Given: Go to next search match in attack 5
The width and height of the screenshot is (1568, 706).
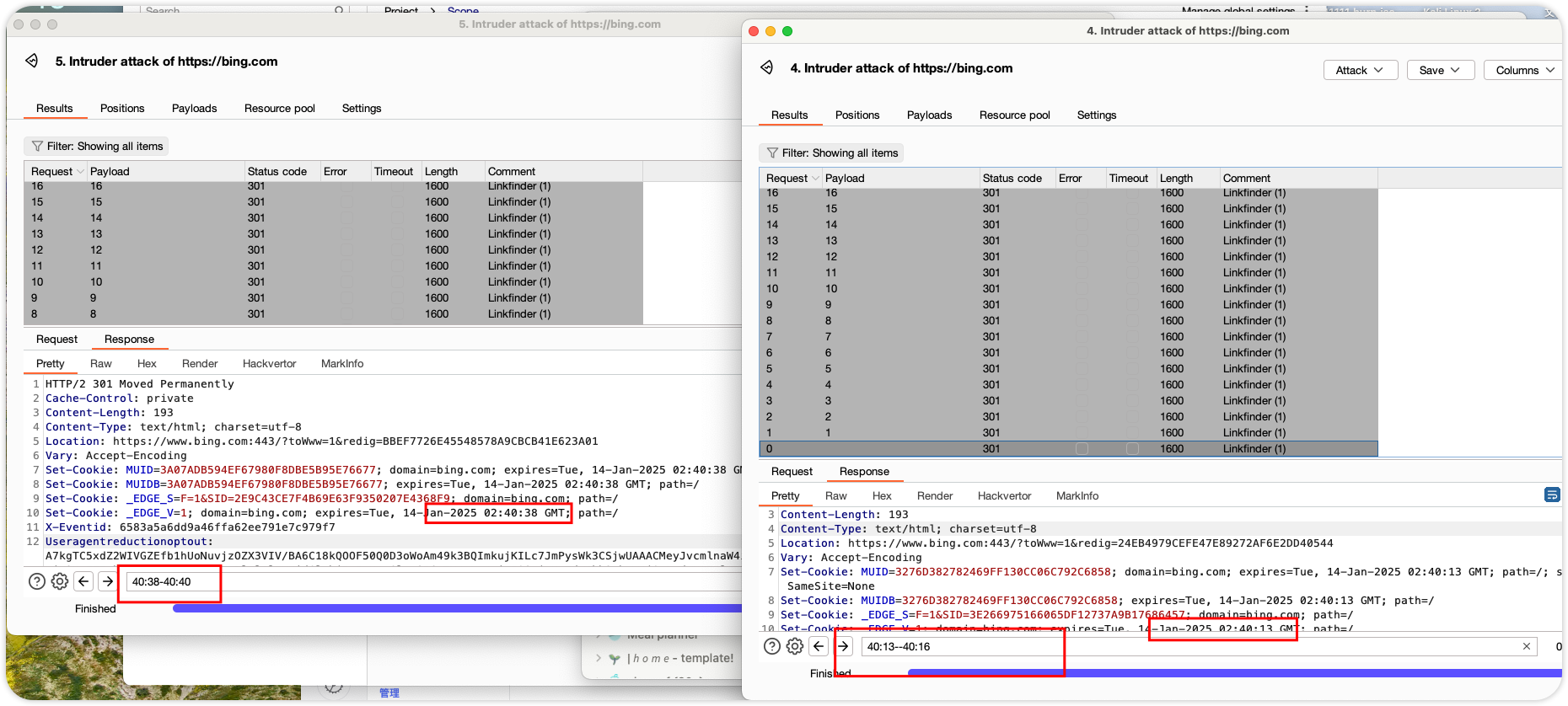Looking at the screenshot, I should 108,581.
